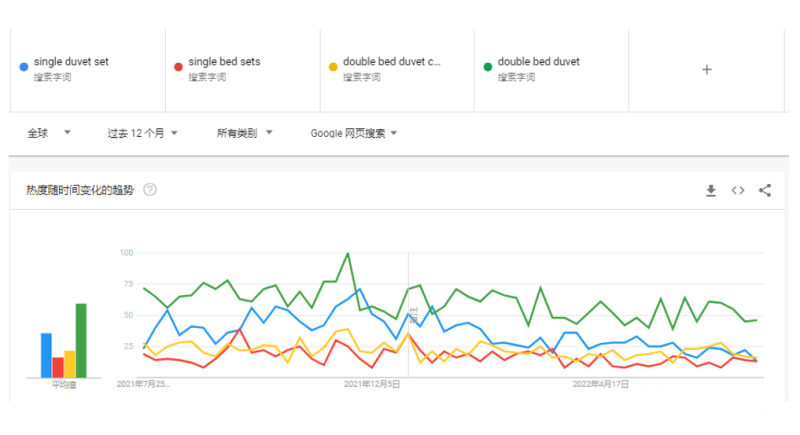Click the green line peak at 100

click(347, 254)
